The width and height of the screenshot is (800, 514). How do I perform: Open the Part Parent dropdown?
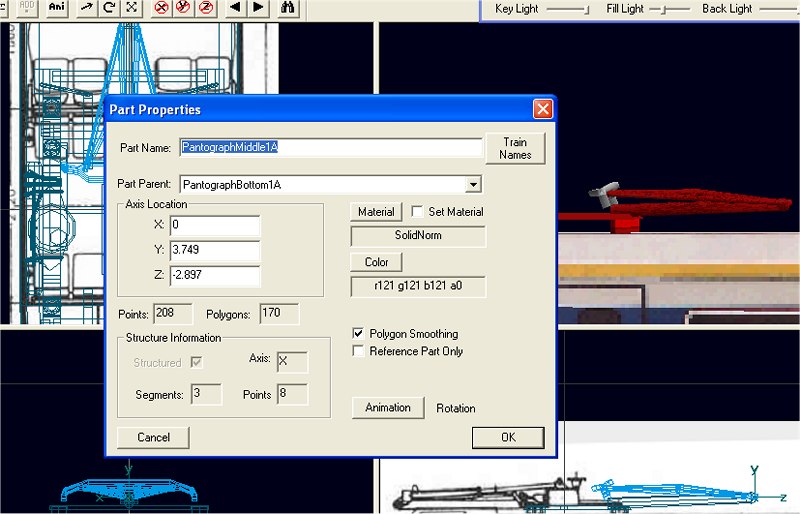pos(473,184)
